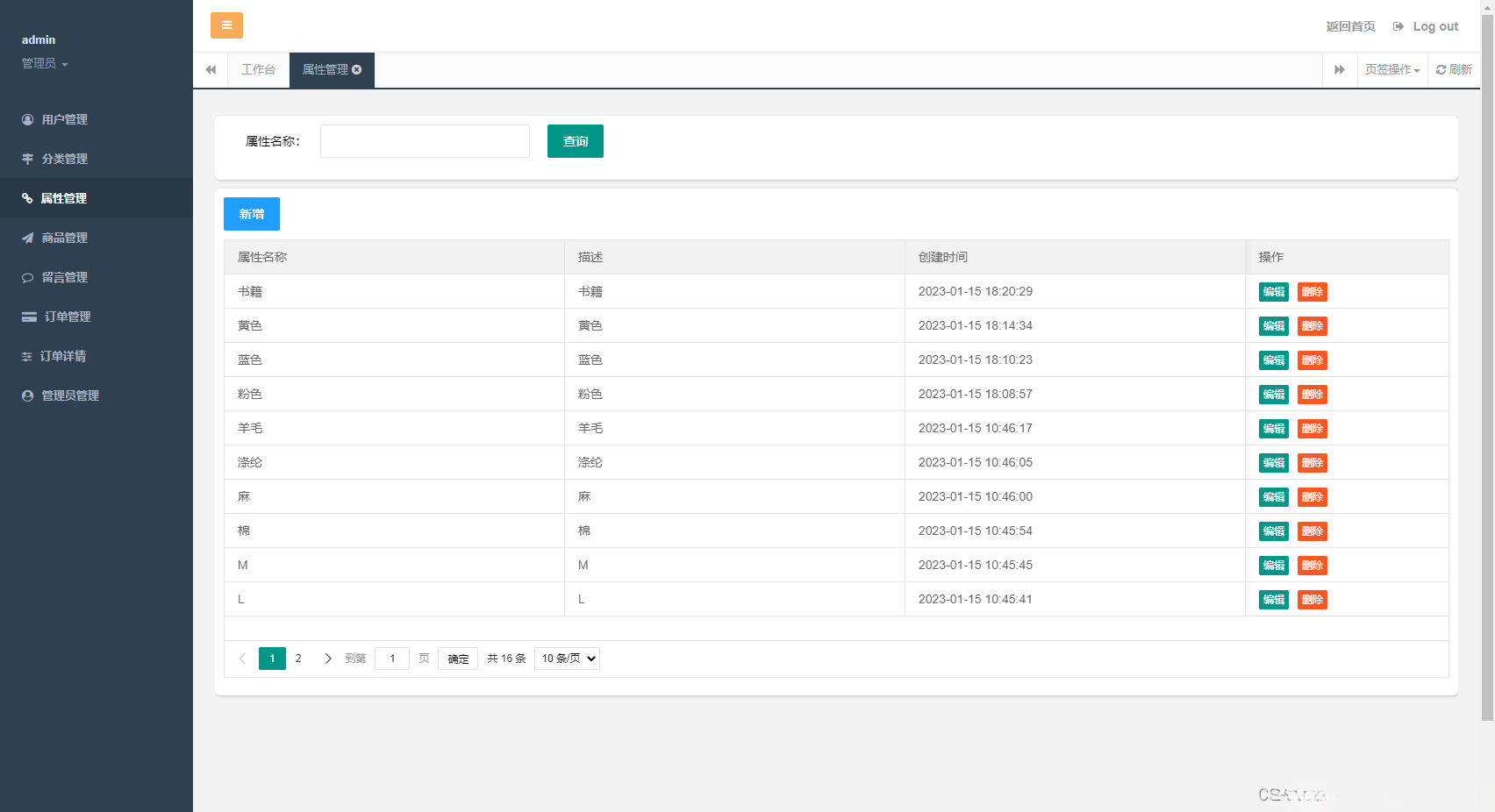Image resolution: width=1495 pixels, height=812 pixels.
Task: Click the 用户管理 user icon in sidebar
Action: [x=27, y=119]
